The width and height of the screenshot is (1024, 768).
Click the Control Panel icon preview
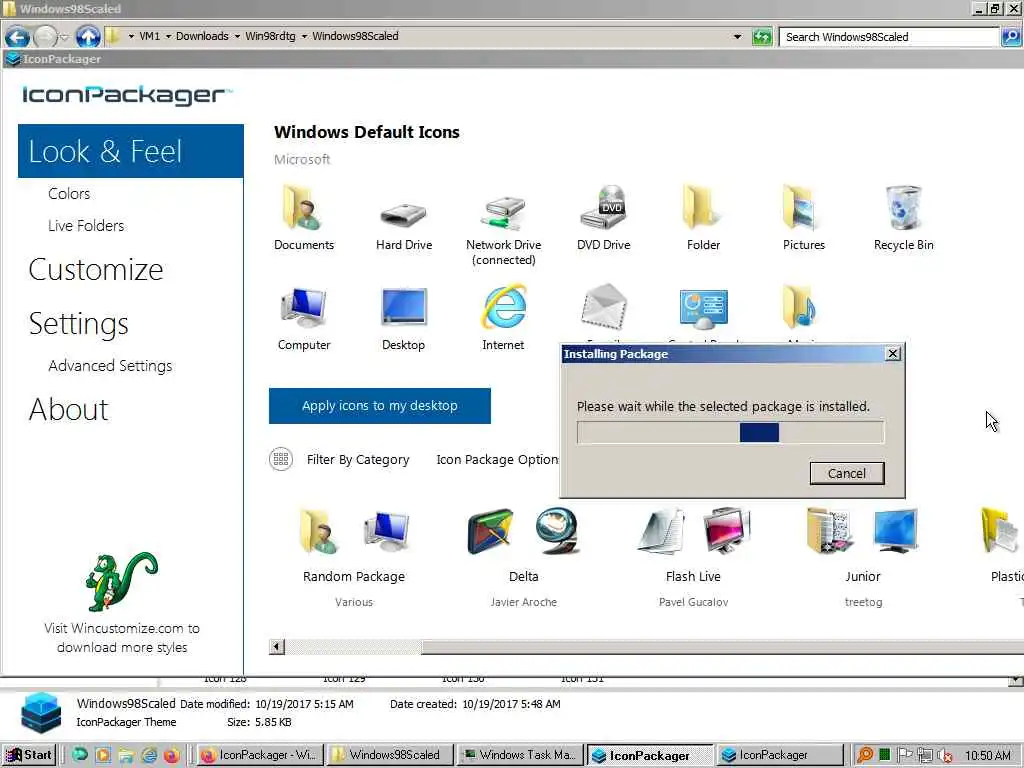click(703, 308)
